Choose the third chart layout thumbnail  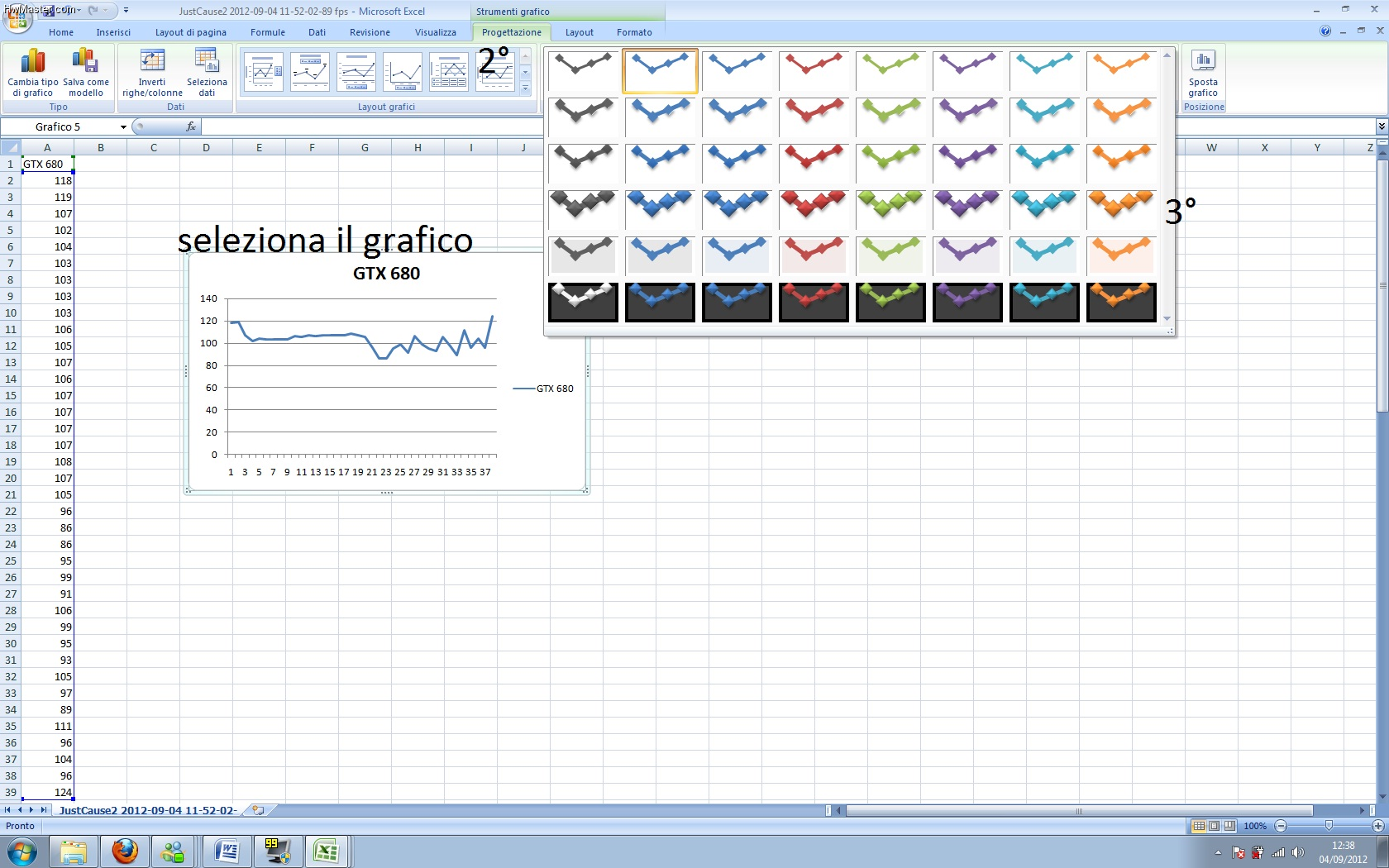[x=356, y=72]
